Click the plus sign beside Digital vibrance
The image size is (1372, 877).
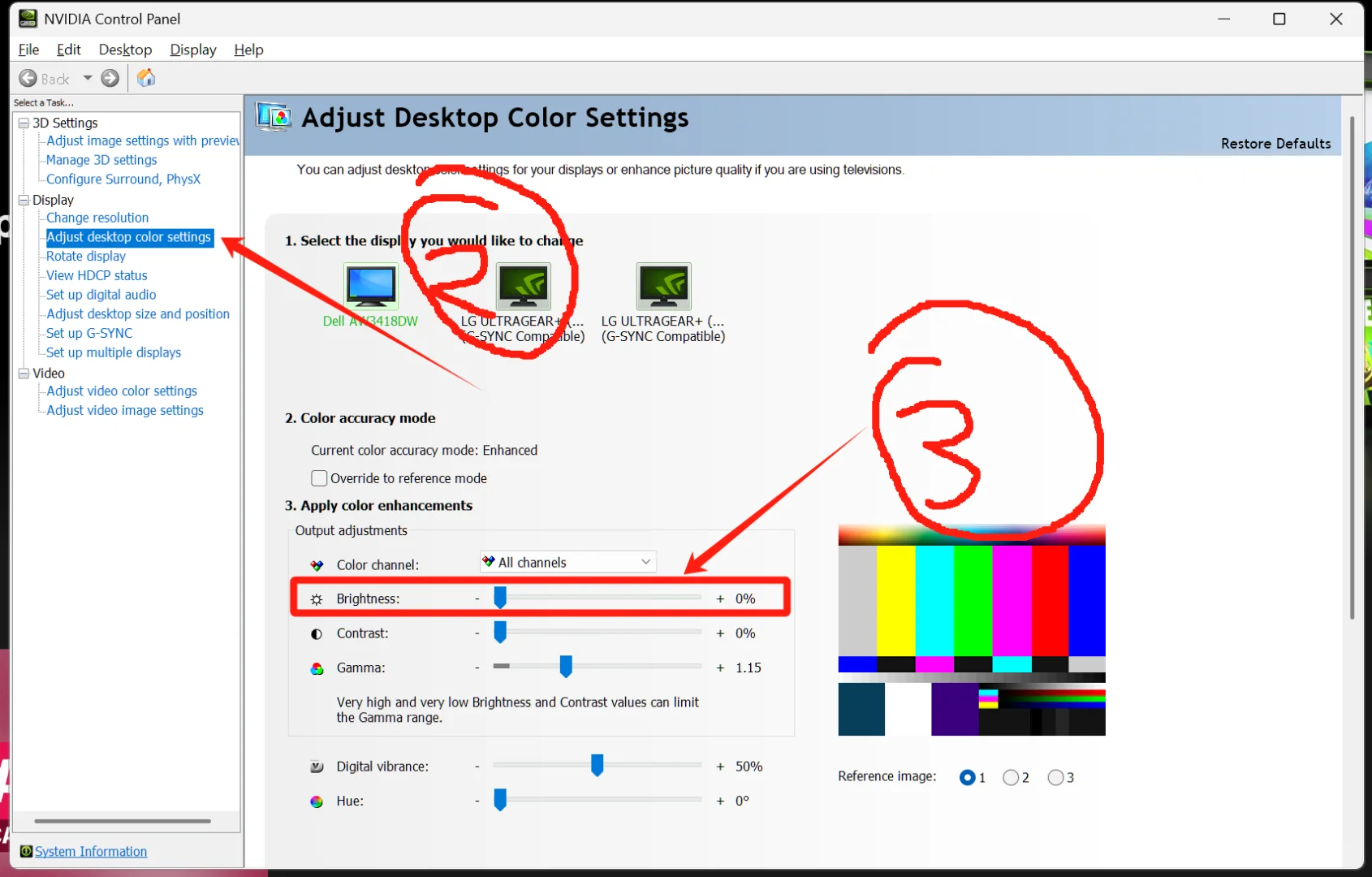click(x=720, y=767)
